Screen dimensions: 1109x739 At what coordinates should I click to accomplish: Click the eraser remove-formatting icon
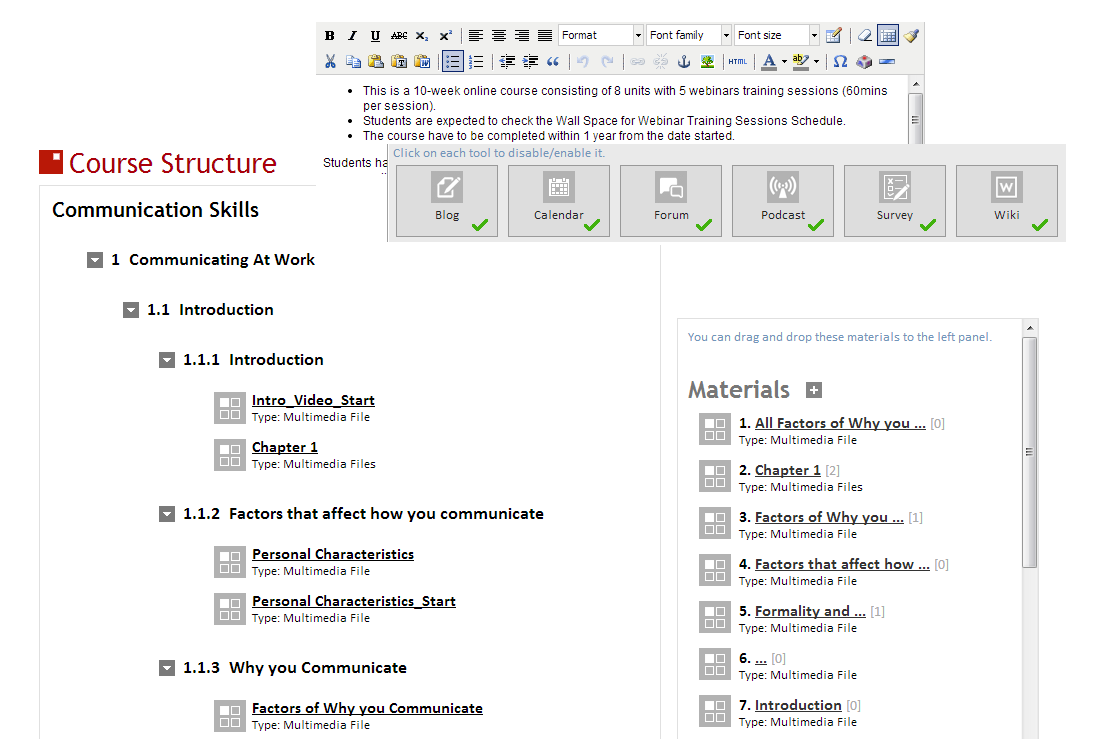tap(865, 35)
